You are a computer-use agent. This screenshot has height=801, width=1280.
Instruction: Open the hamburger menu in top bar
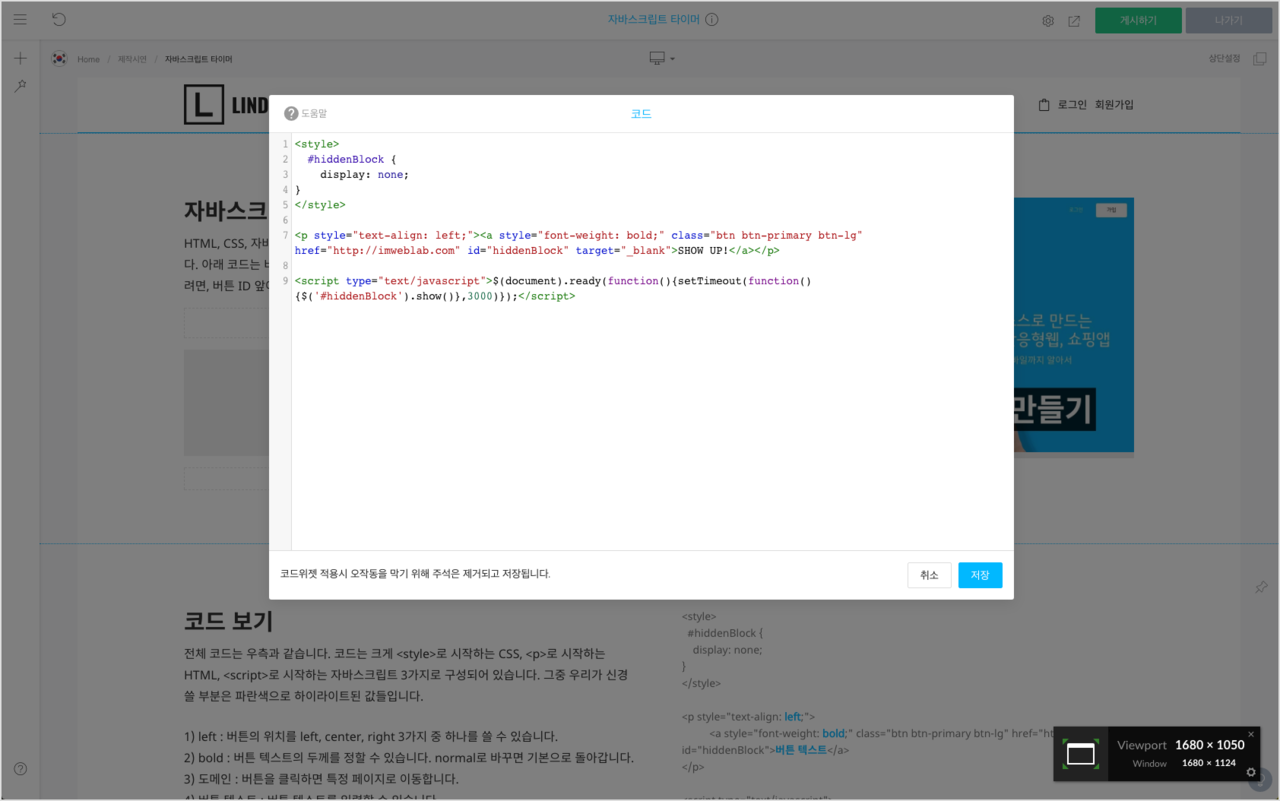pyautogui.click(x=20, y=19)
